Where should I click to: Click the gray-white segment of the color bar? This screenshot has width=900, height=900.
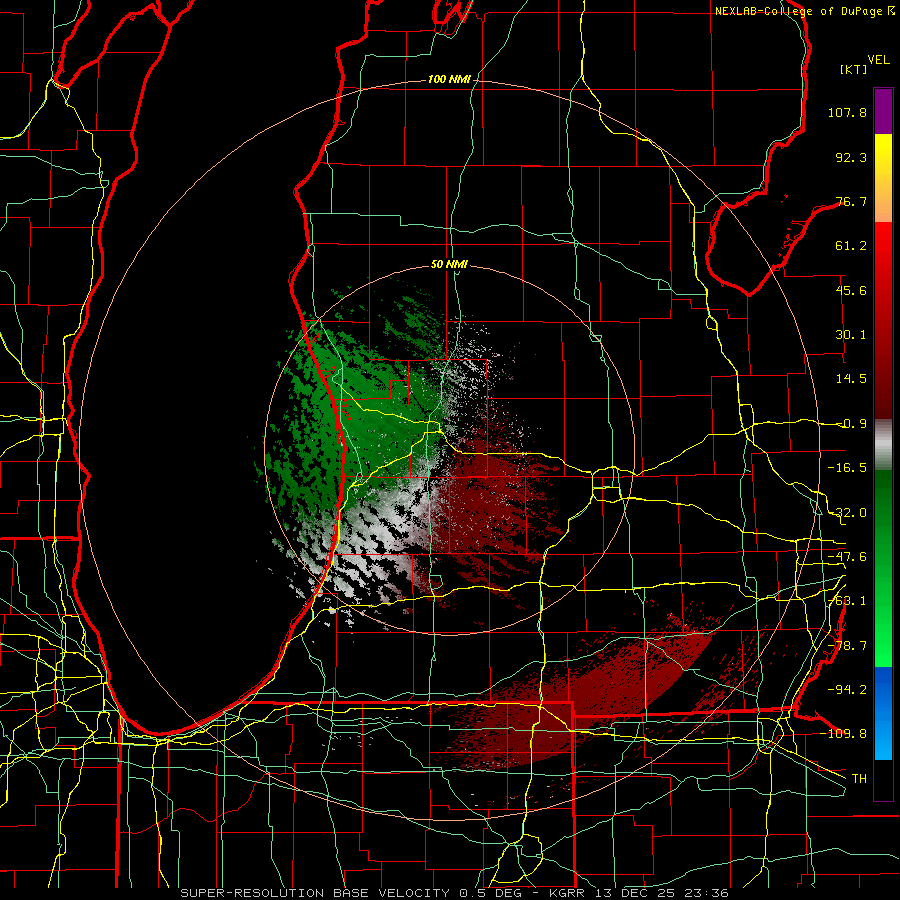coord(883,444)
